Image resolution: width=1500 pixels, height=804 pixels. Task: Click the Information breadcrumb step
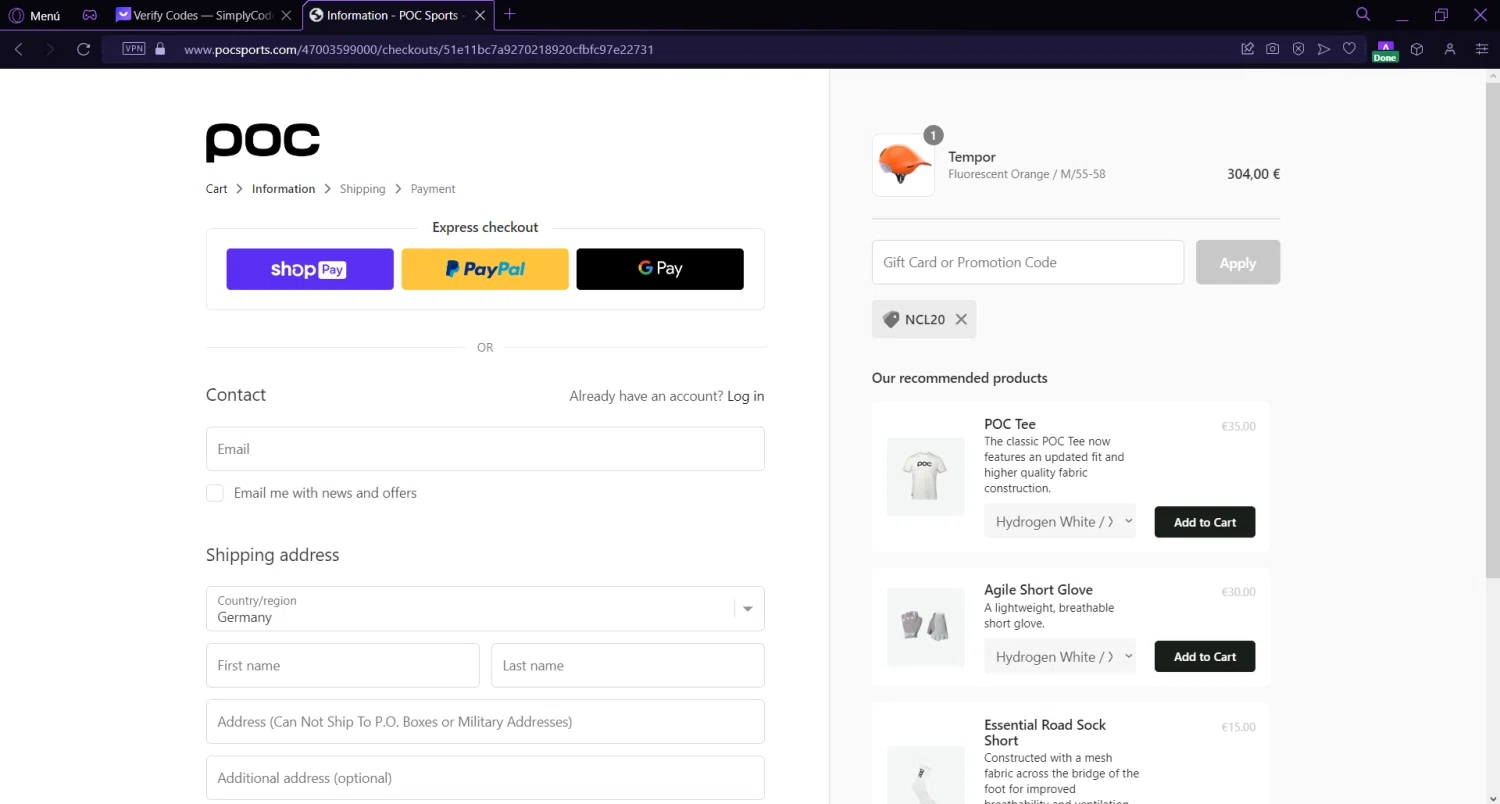(283, 189)
